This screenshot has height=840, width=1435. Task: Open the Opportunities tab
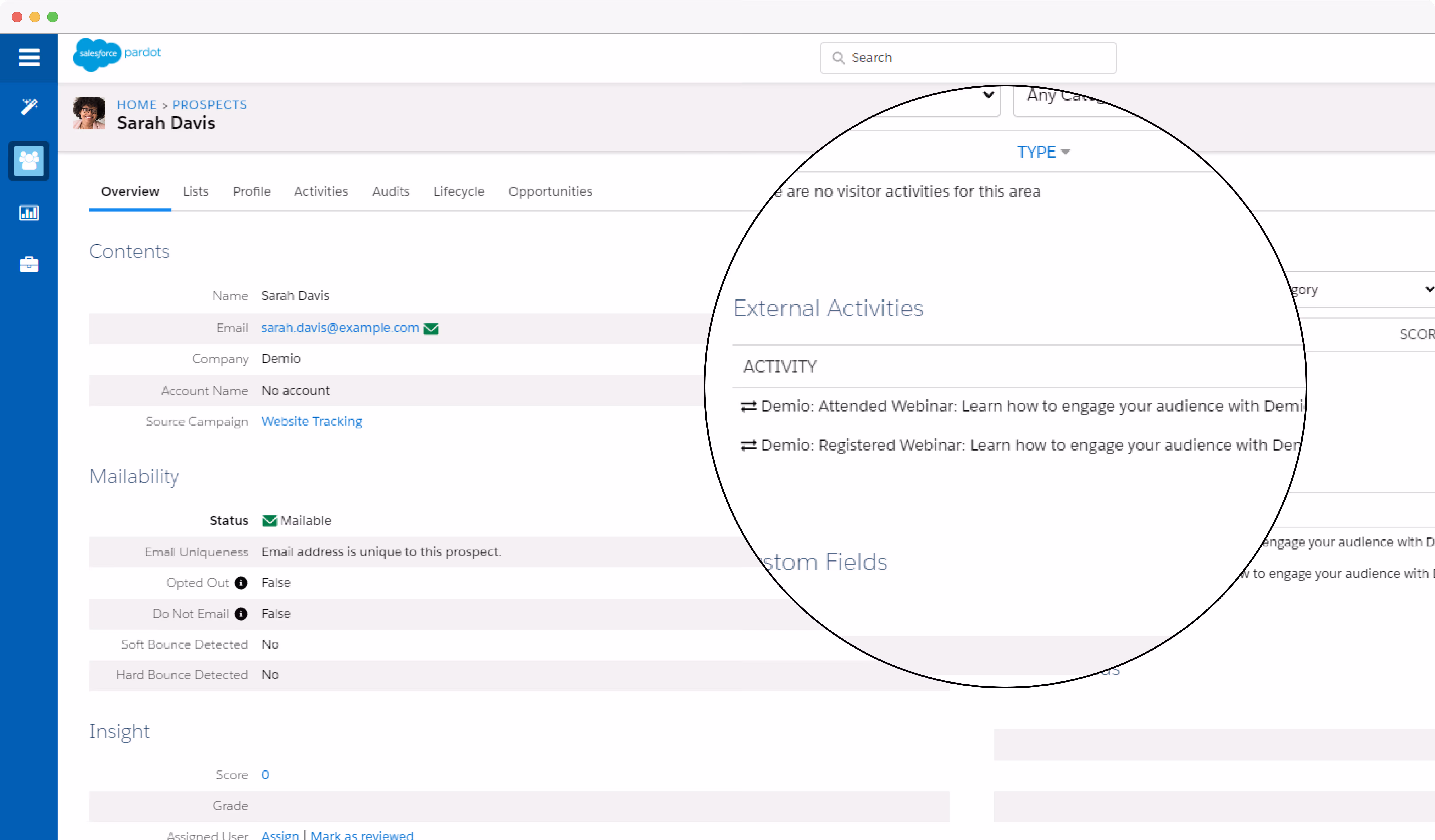click(x=550, y=191)
